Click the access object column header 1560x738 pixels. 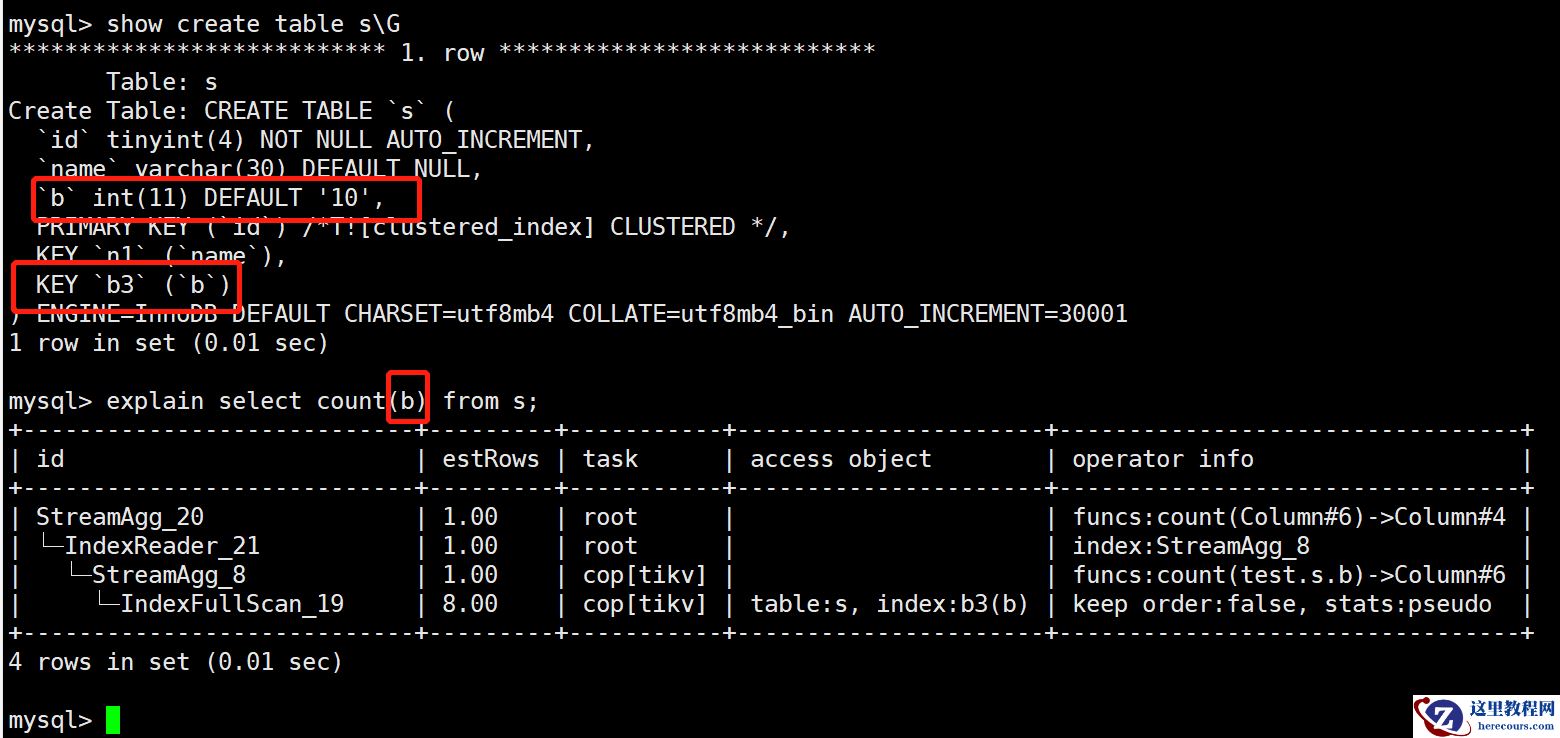tap(840, 459)
